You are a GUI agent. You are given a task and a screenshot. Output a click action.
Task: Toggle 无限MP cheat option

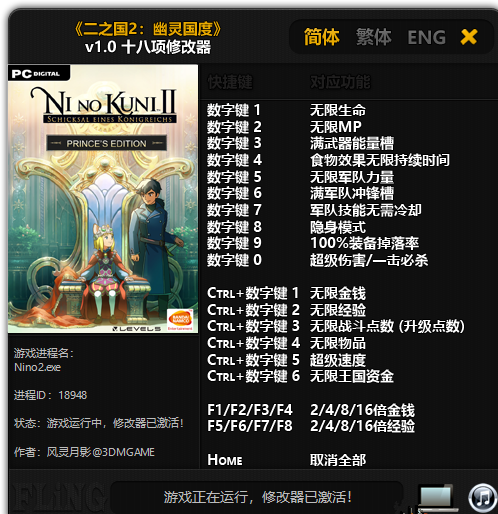[x=336, y=127]
